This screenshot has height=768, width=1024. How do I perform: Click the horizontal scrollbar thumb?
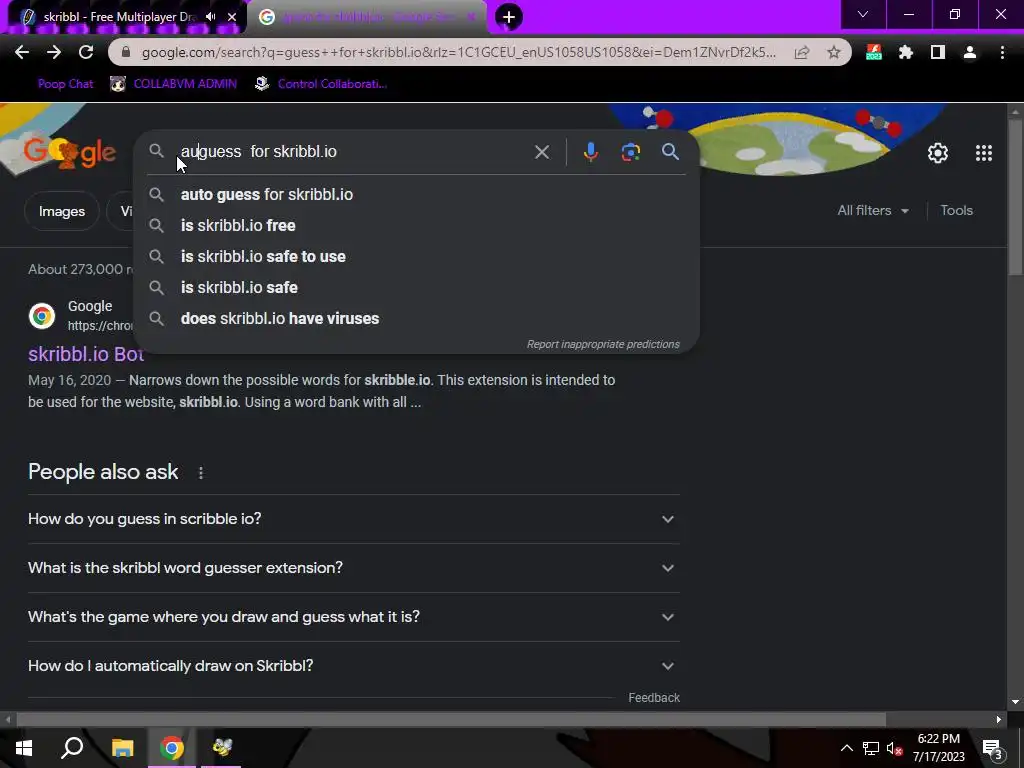pyautogui.click(x=451, y=719)
